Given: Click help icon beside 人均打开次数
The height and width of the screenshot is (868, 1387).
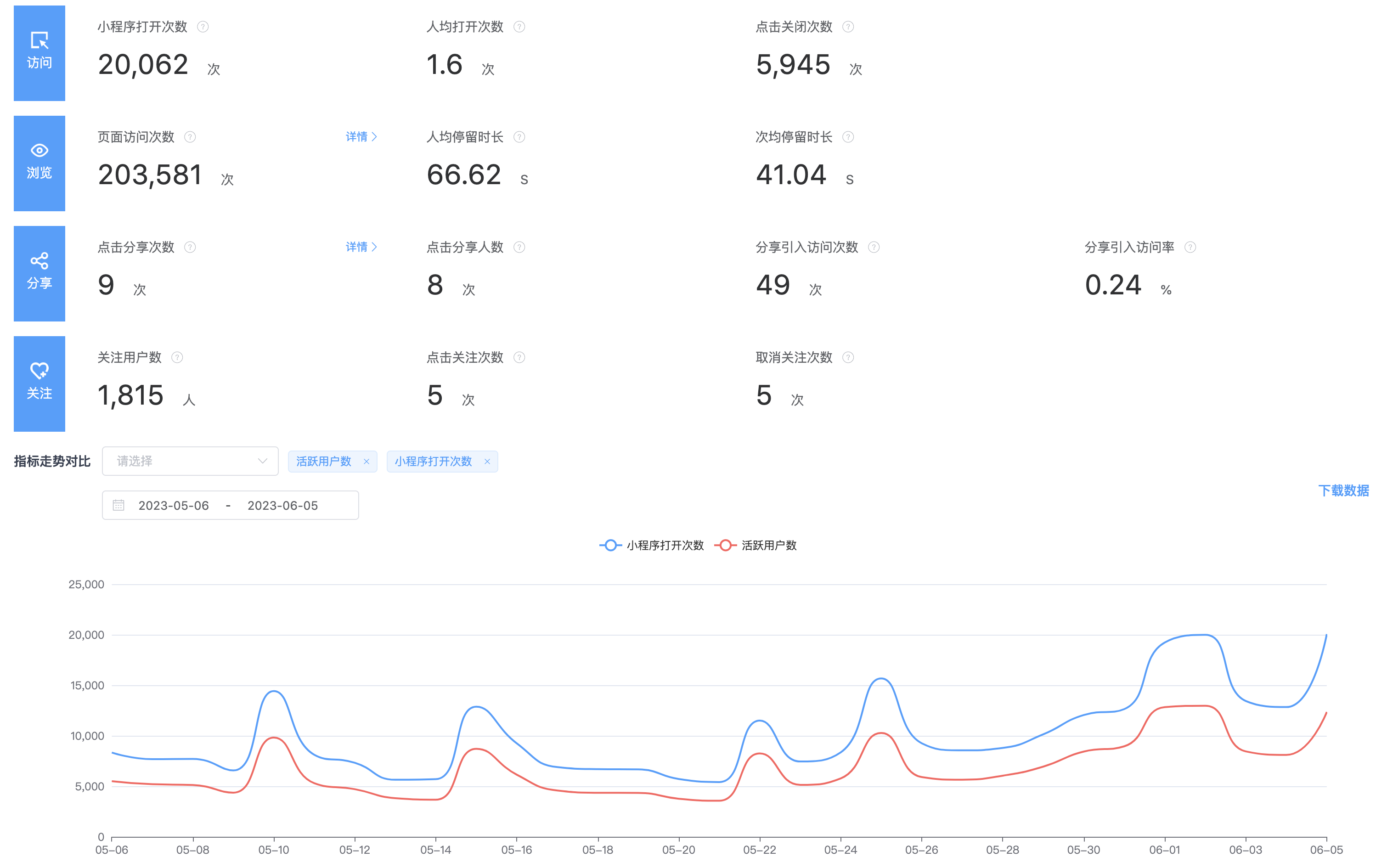Looking at the screenshot, I should [x=519, y=27].
